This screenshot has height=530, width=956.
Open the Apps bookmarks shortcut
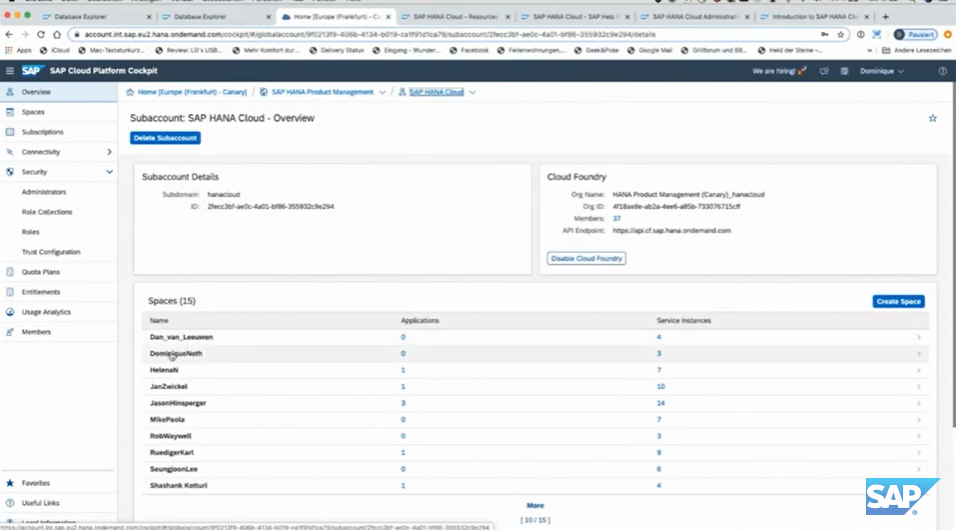[x=19, y=50]
